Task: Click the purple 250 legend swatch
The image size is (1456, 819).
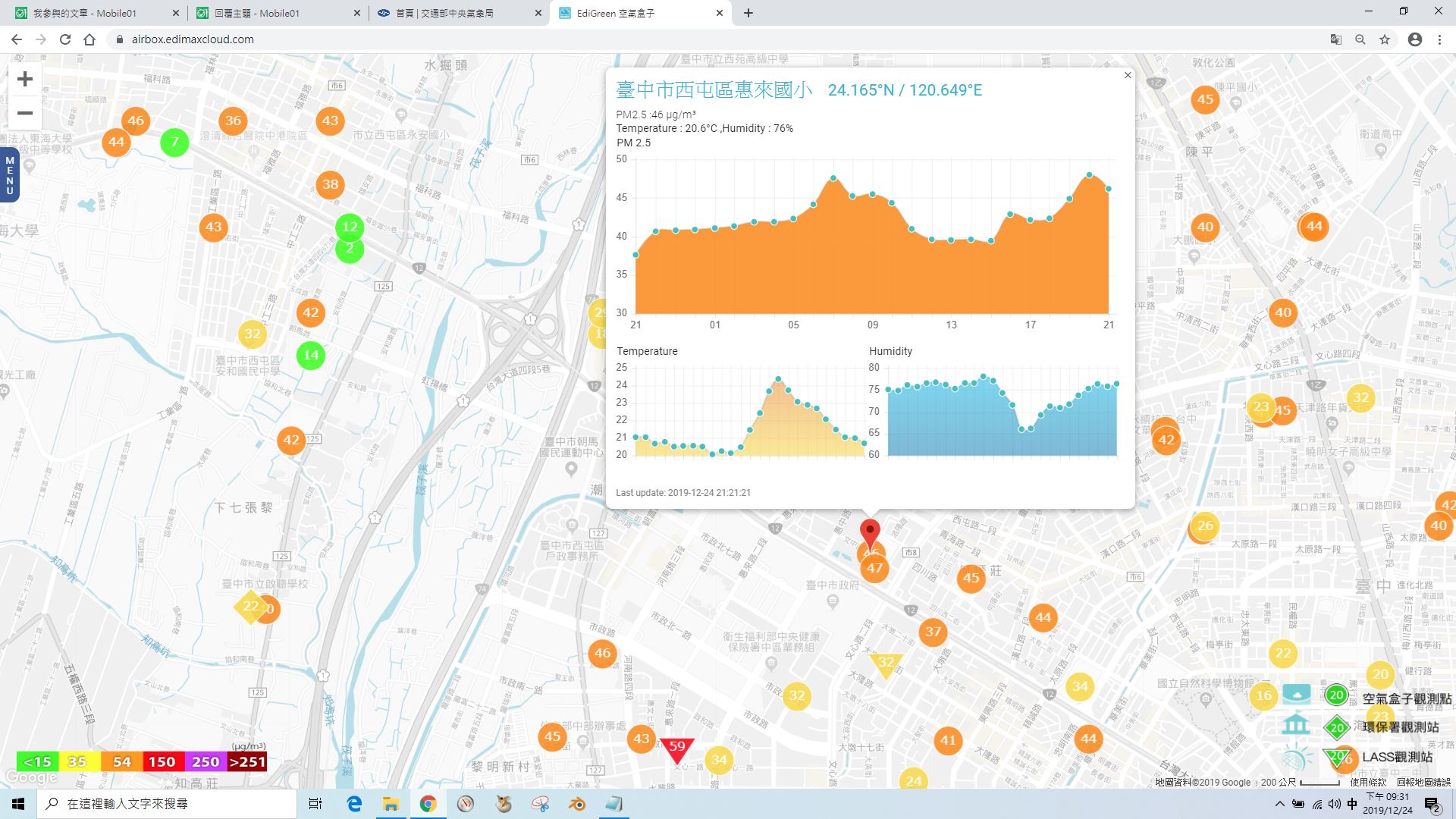Action: click(x=206, y=761)
